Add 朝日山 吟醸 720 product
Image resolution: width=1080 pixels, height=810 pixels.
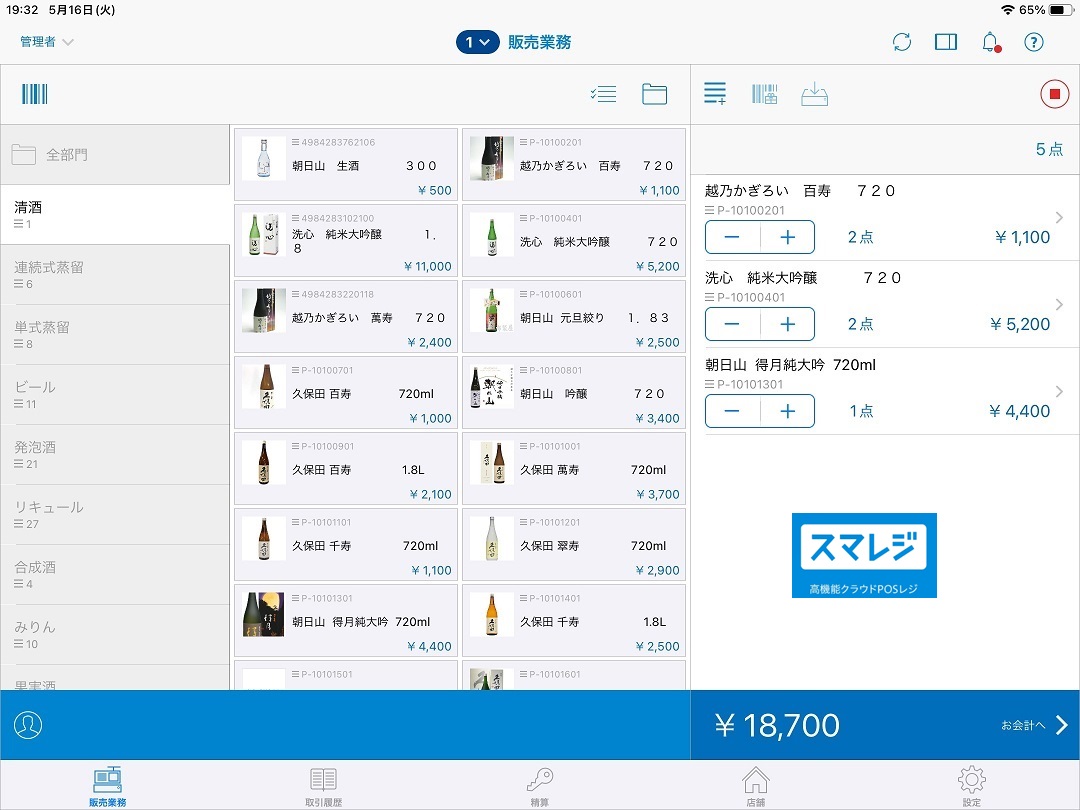click(x=574, y=393)
